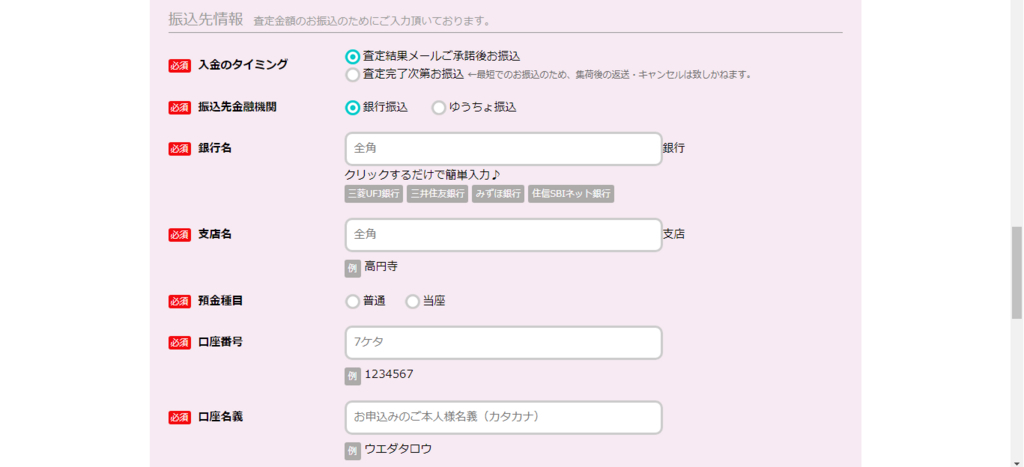1024x467 pixels.
Task: Click the 必須 badge next to 入金のタイミング
Action: pos(179,66)
